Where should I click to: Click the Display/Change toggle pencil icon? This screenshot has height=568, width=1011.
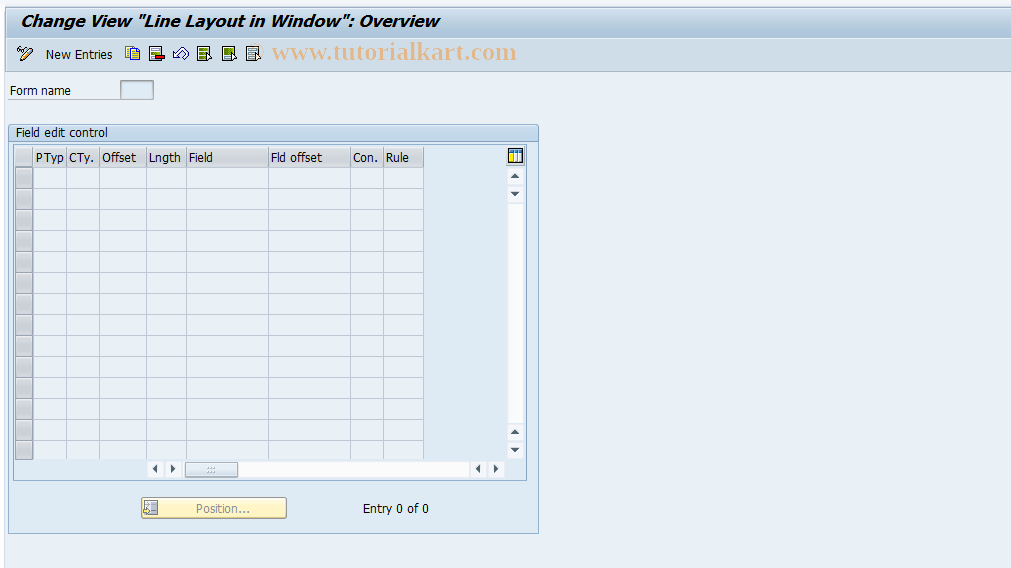click(25, 54)
